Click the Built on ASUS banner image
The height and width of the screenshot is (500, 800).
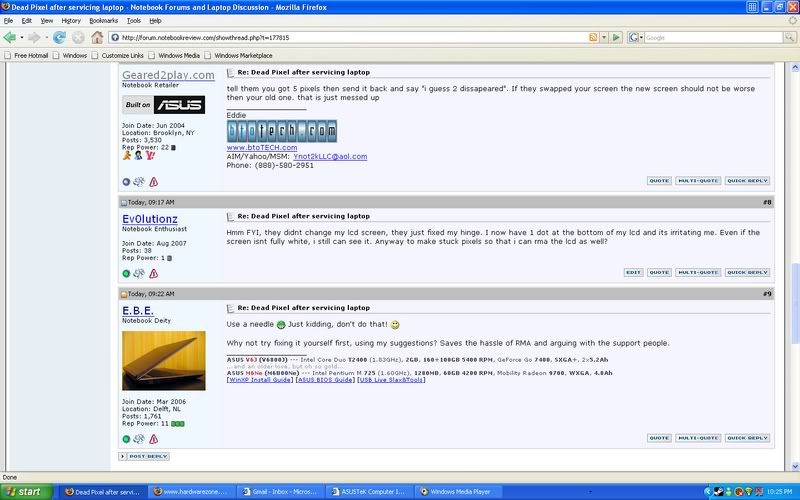163,105
